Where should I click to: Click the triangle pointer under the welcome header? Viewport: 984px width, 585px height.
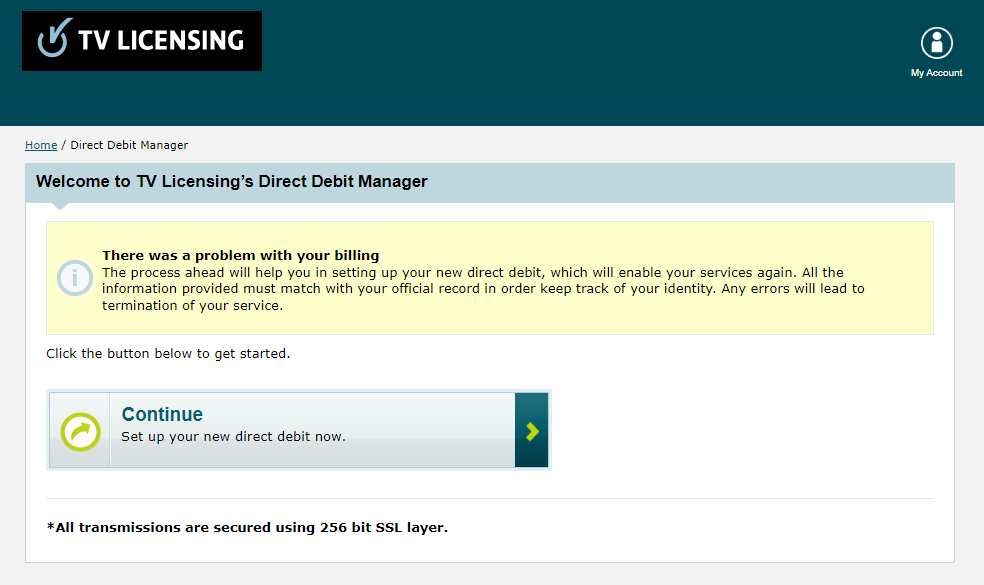60,206
